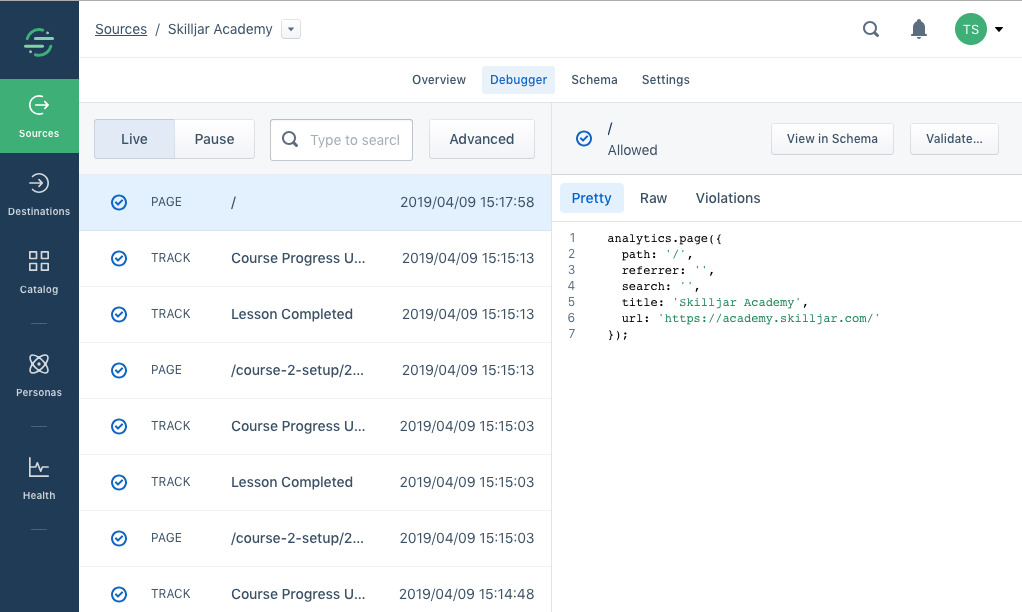The height and width of the screenshot is (612, 1022).
Task: Click check icon next to Allowed status
Action: (x=584, y=138)
